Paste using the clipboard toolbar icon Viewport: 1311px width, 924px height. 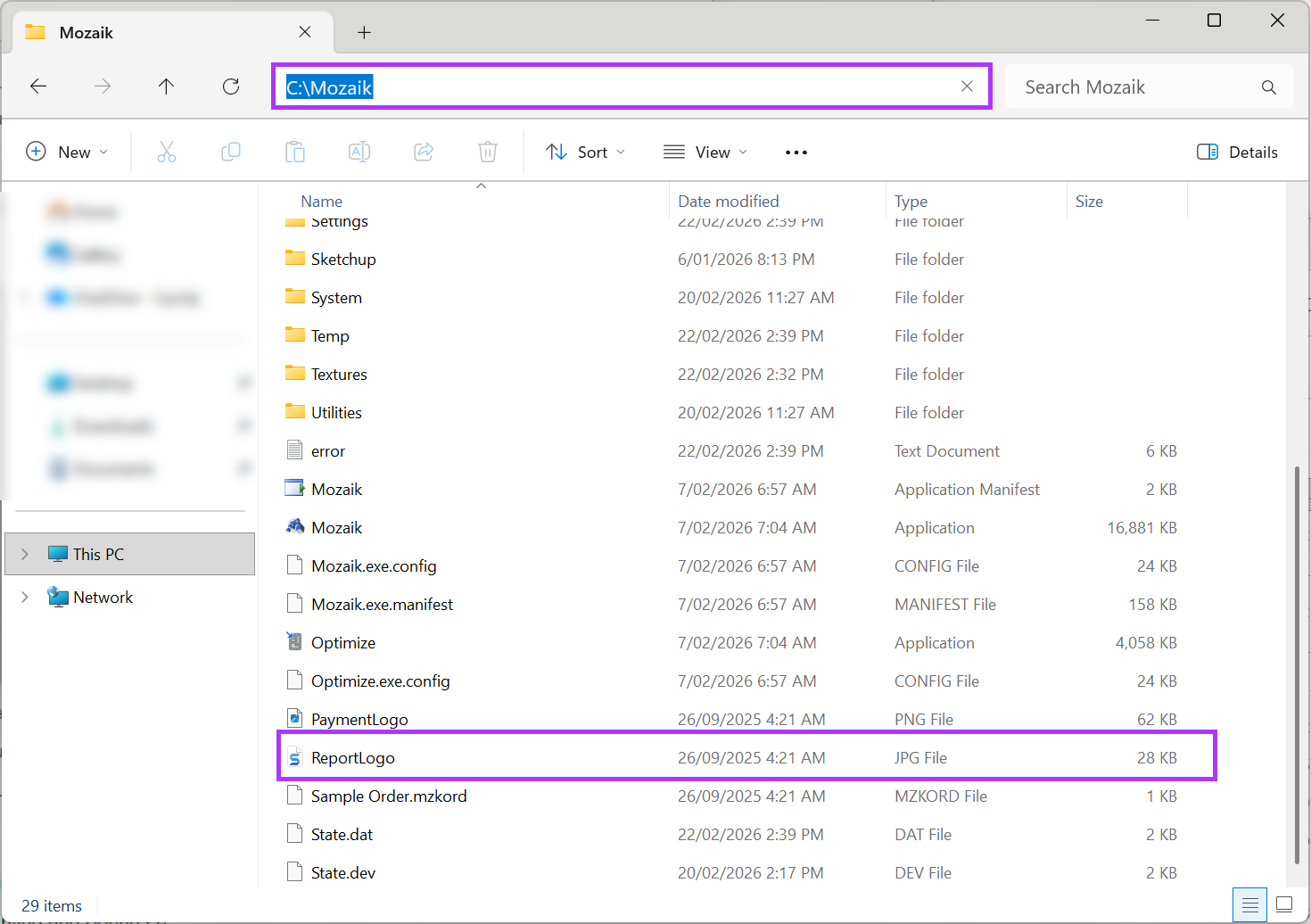[x=295, y=152]
